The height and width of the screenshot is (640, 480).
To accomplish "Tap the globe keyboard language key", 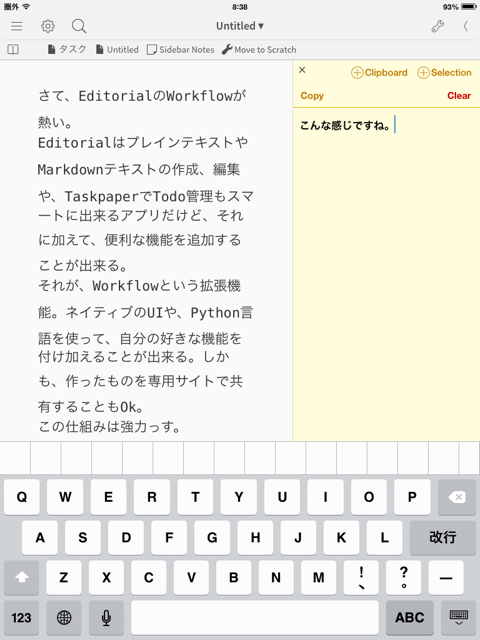I will [x=64, y=618].
